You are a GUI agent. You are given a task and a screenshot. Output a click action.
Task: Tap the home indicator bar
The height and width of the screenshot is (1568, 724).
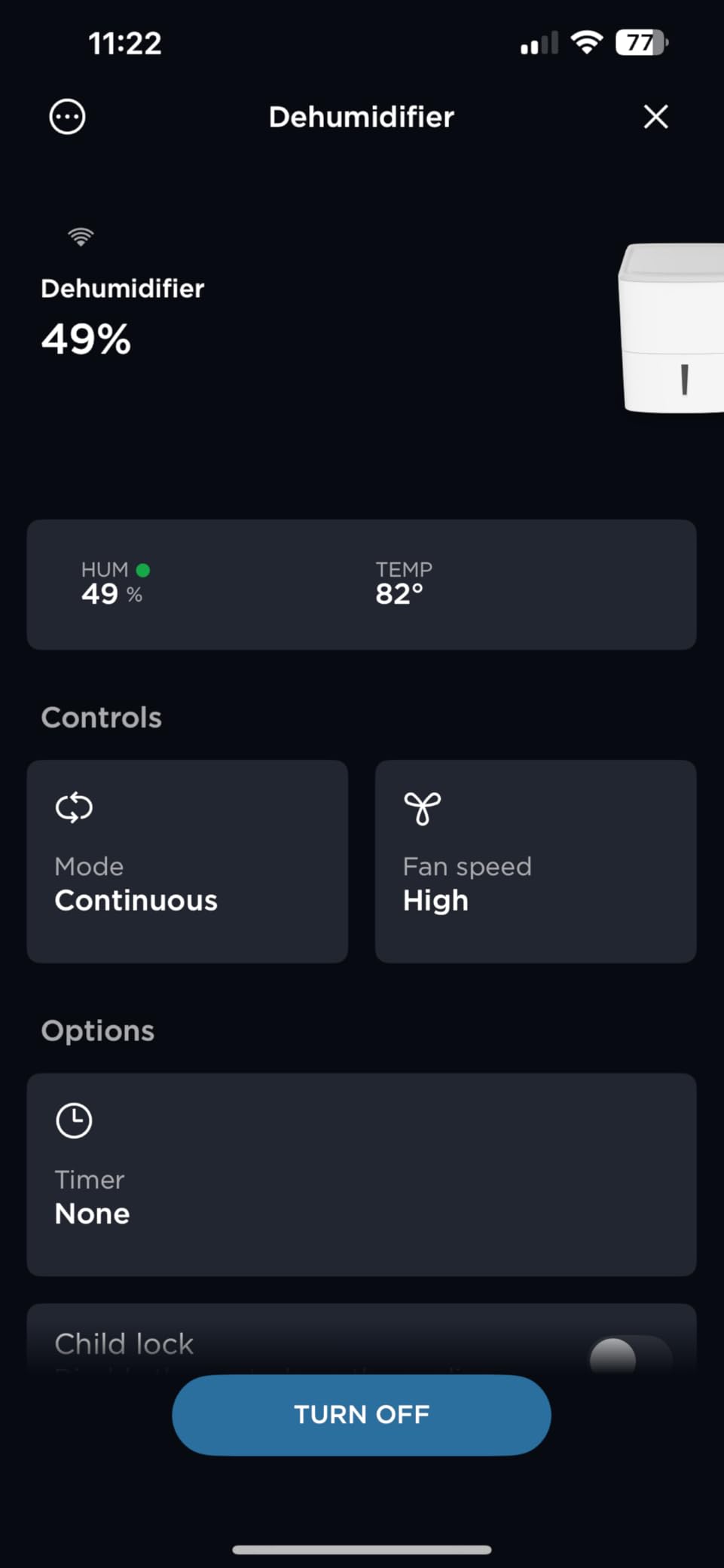(x=362, y=1550)
